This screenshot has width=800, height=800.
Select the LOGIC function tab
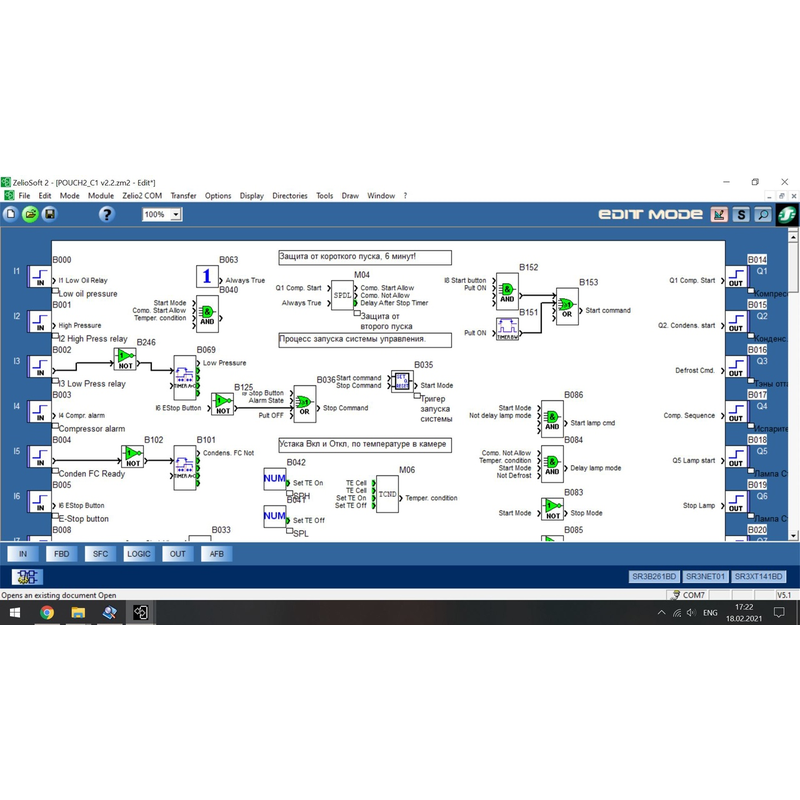click(x=138, y=553)
